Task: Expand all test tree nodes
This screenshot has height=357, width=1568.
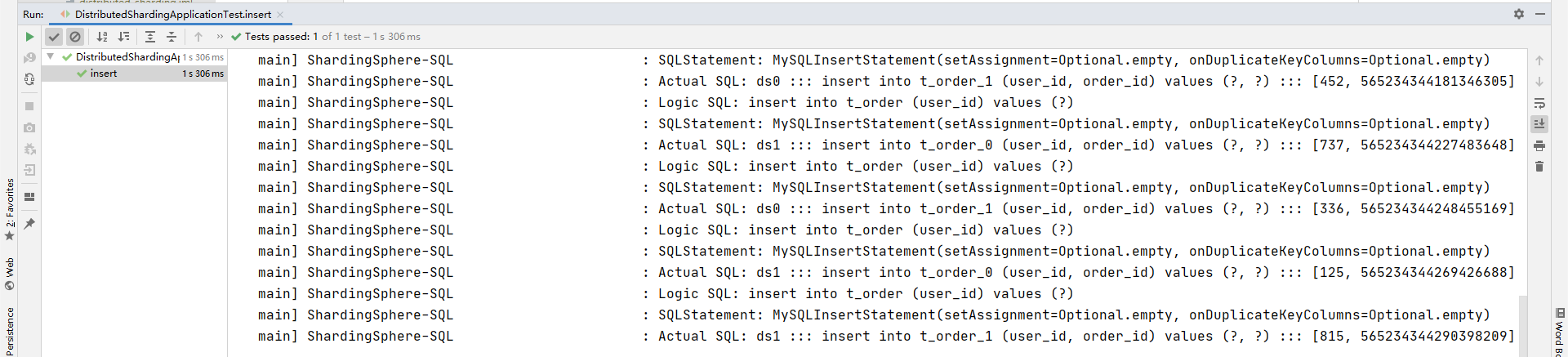Action: tap(150, 37)
